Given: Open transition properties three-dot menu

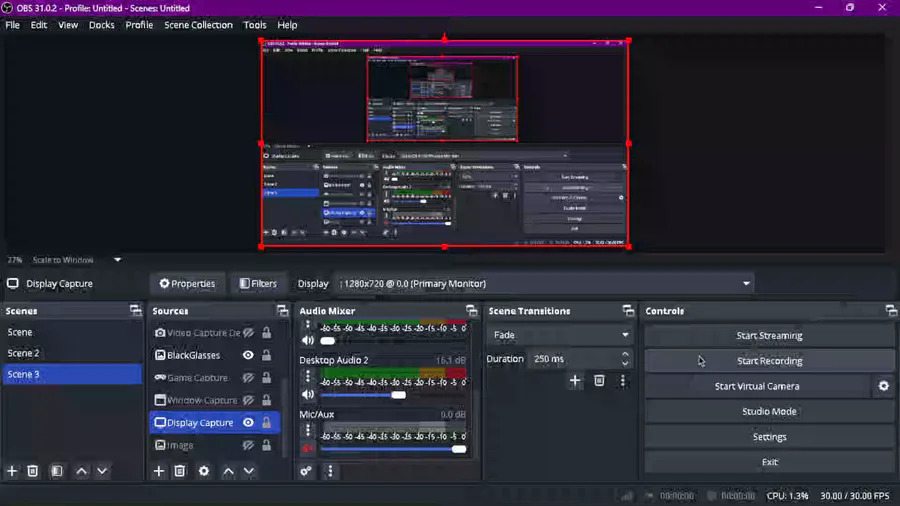Looking at the screenshot, I should 623,380.
